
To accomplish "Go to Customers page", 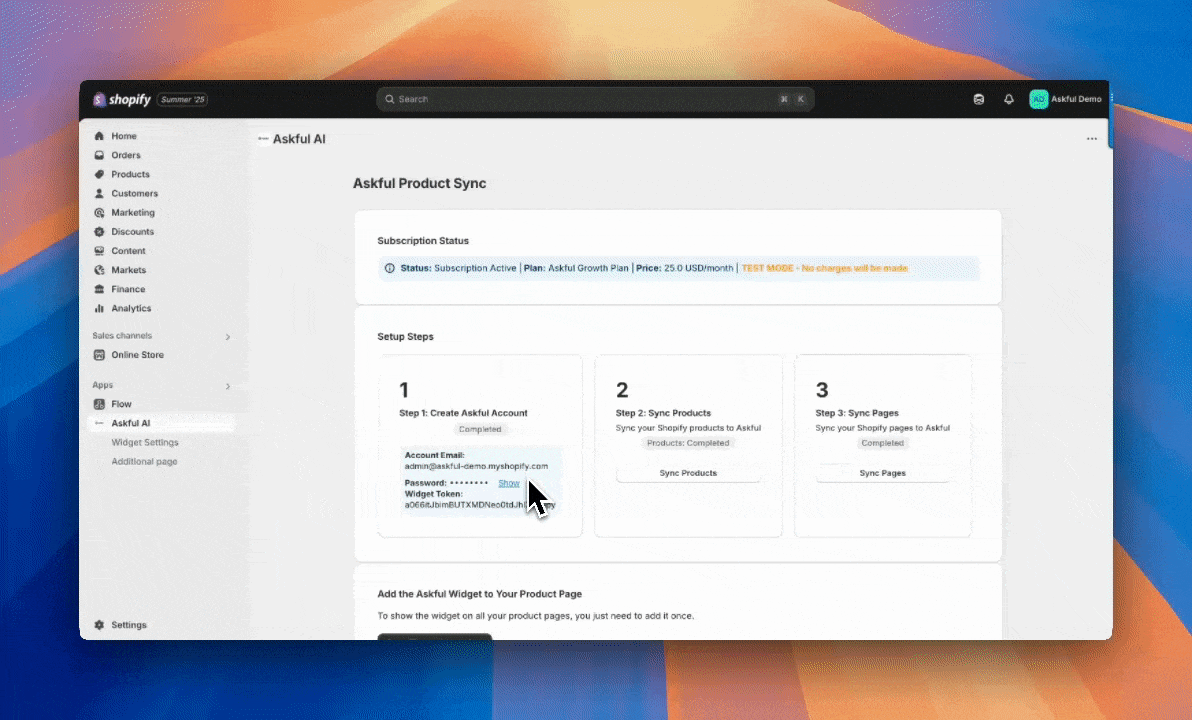I will [135, 193].
